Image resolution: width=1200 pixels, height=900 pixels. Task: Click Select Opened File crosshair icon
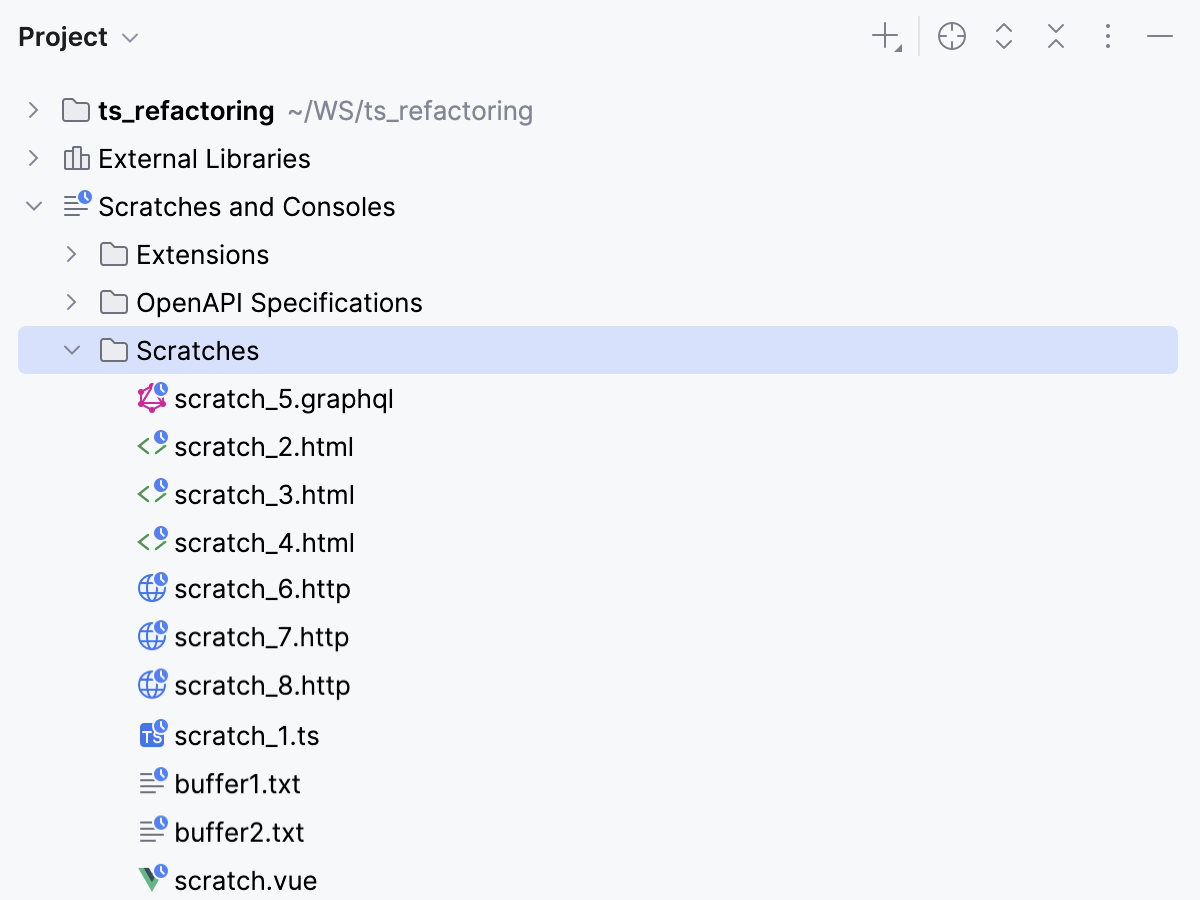click(x=952, y=38)
